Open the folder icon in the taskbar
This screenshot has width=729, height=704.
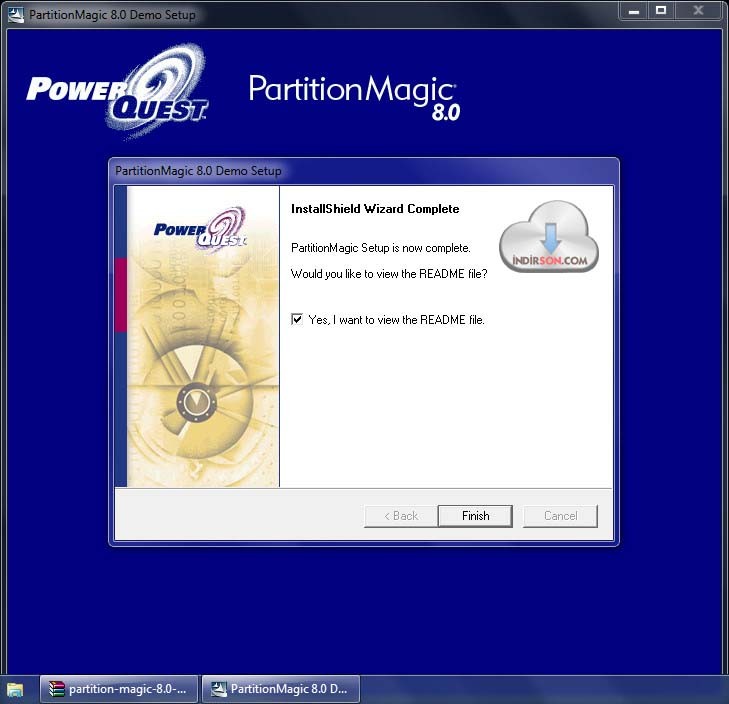tap(14, 689)
